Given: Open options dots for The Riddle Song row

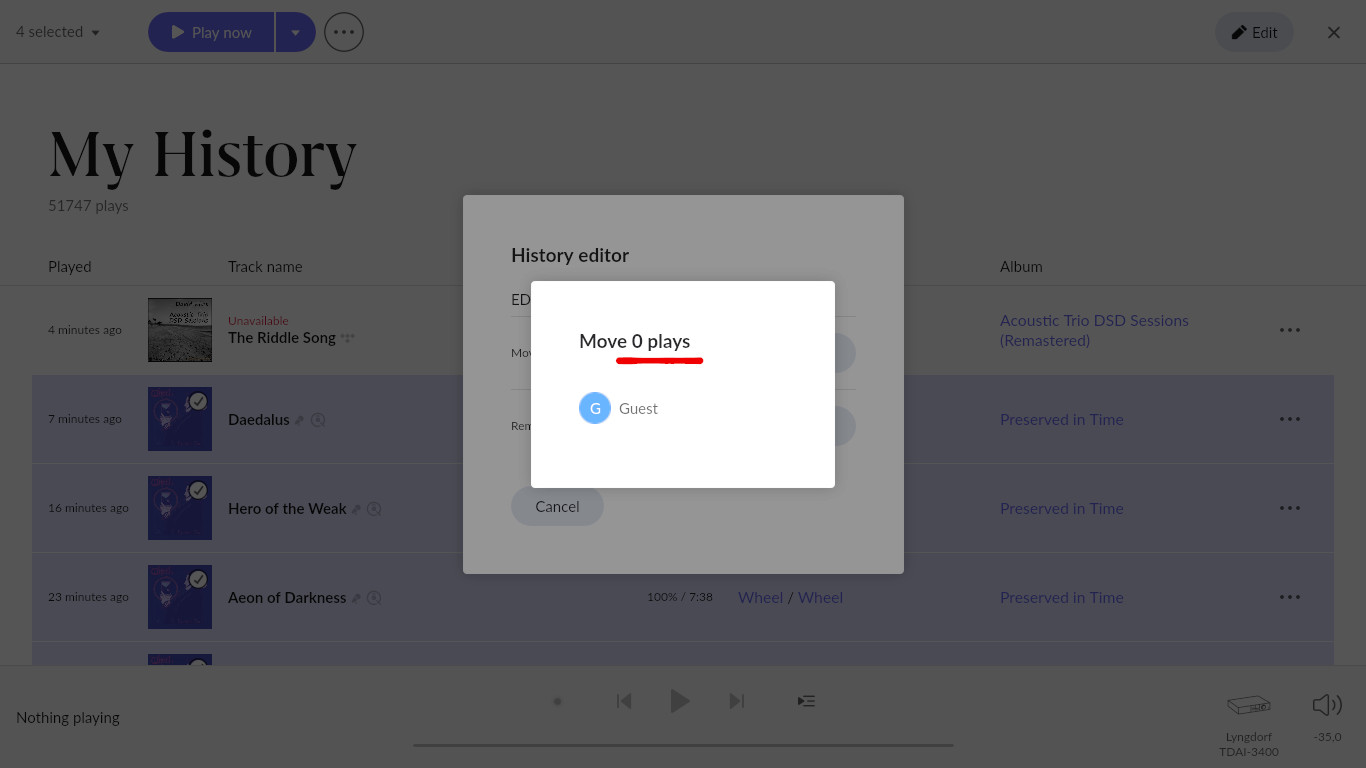Looking at the screenshot, I should 1290,330.
